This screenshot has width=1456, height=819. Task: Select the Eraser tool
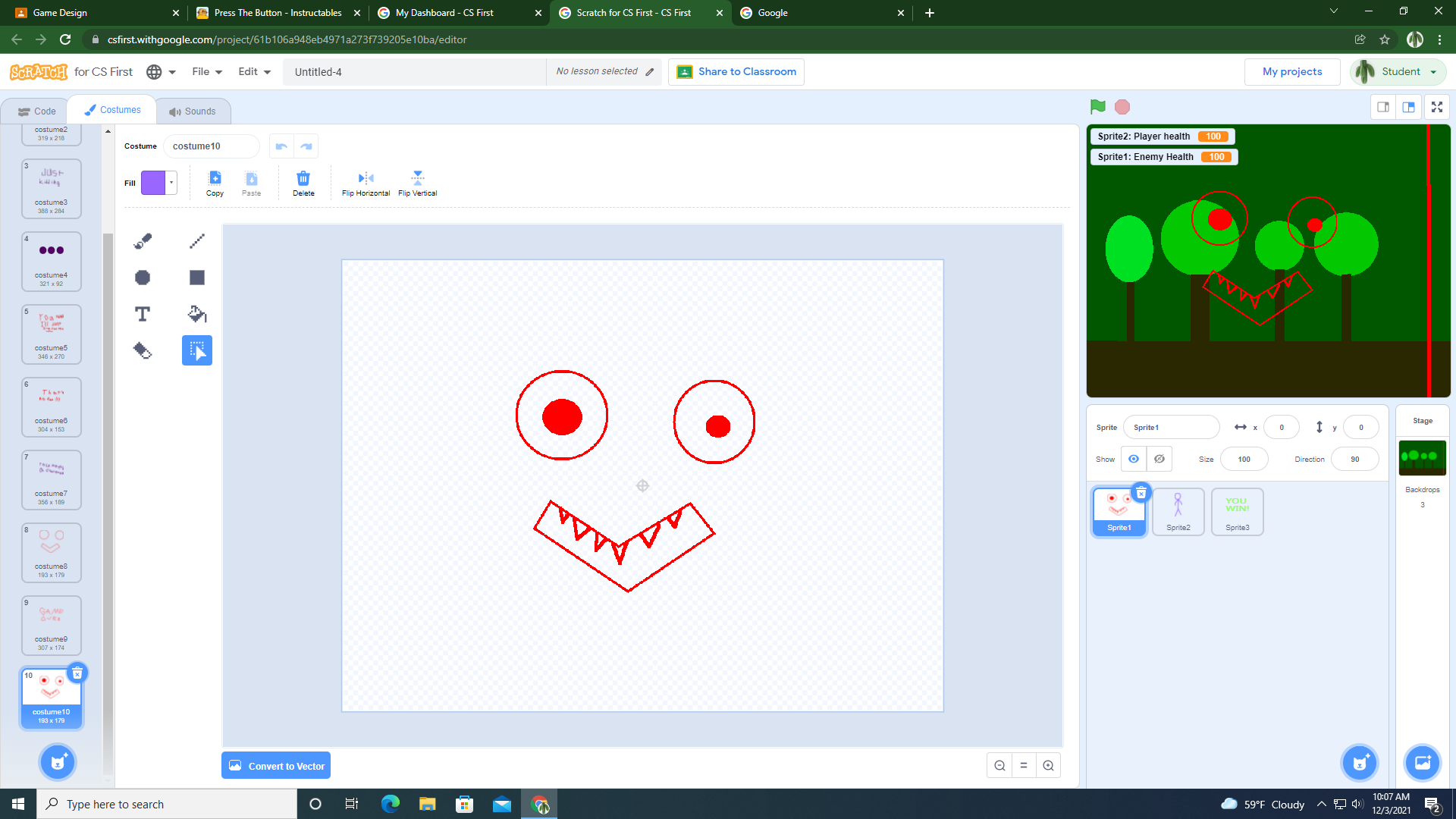tap(142, 350)
